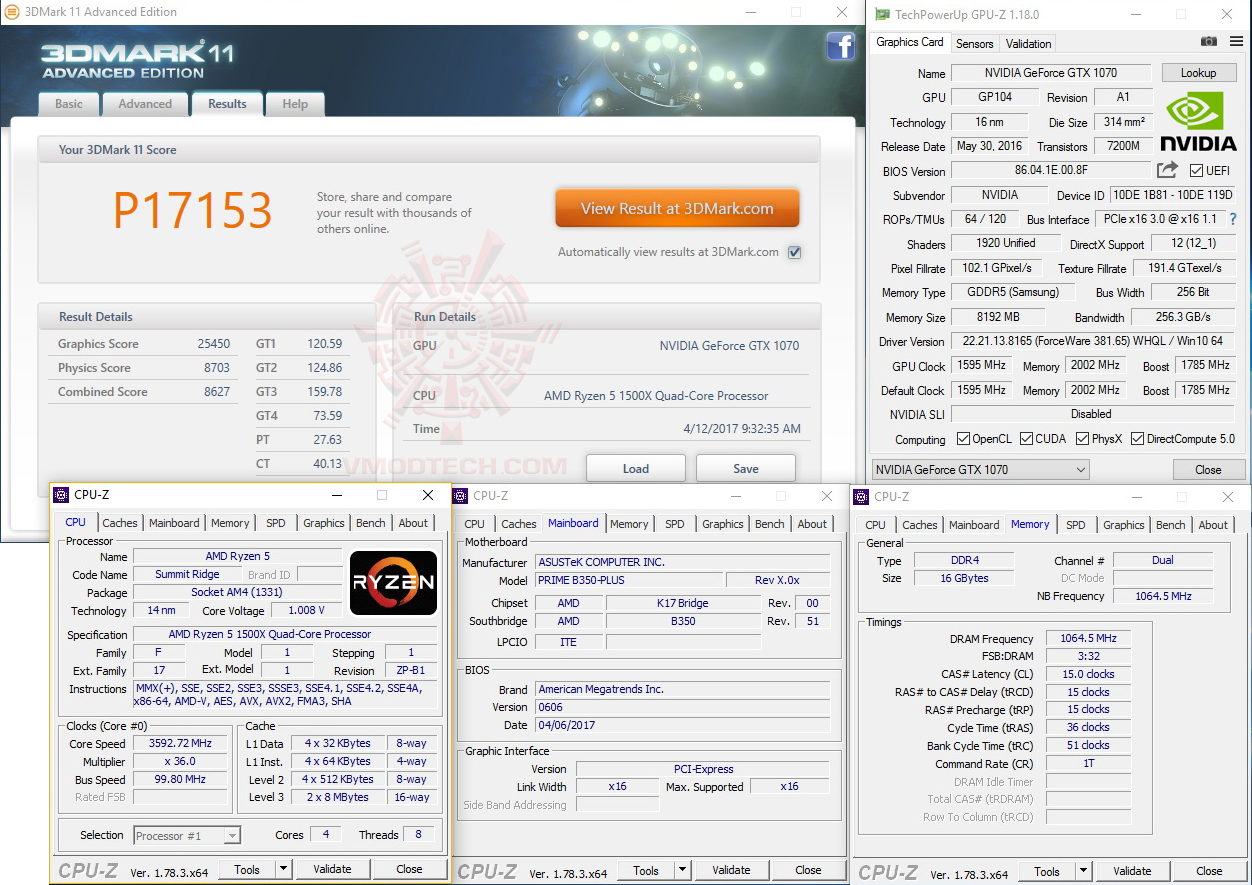Uncheck the UEFI checkbox in GPU-Z
Viewport: 1252px width, 885px height.
1196,170
